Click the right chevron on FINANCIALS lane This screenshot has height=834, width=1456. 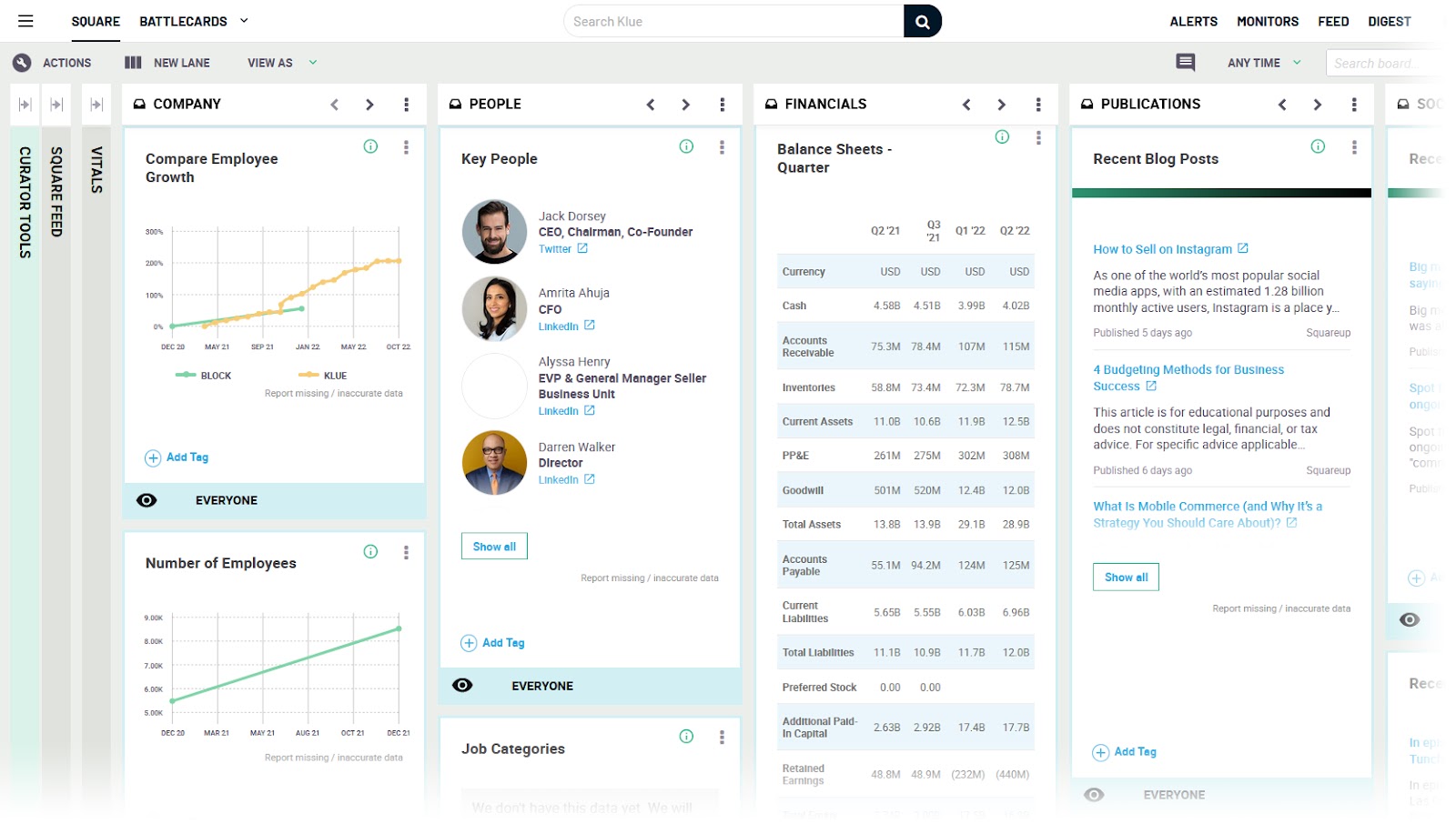click(x=1001, y=104)
